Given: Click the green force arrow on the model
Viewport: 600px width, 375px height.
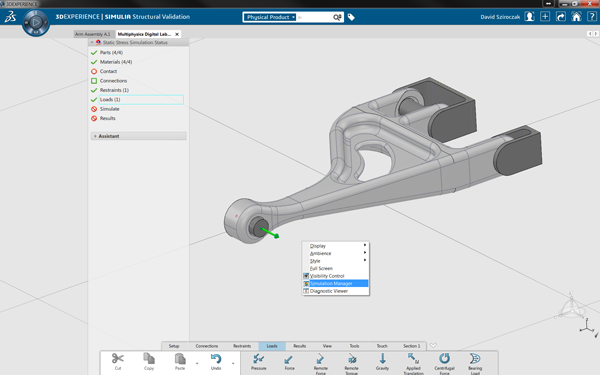Looking at the screenshot, I should click(271, 233).
